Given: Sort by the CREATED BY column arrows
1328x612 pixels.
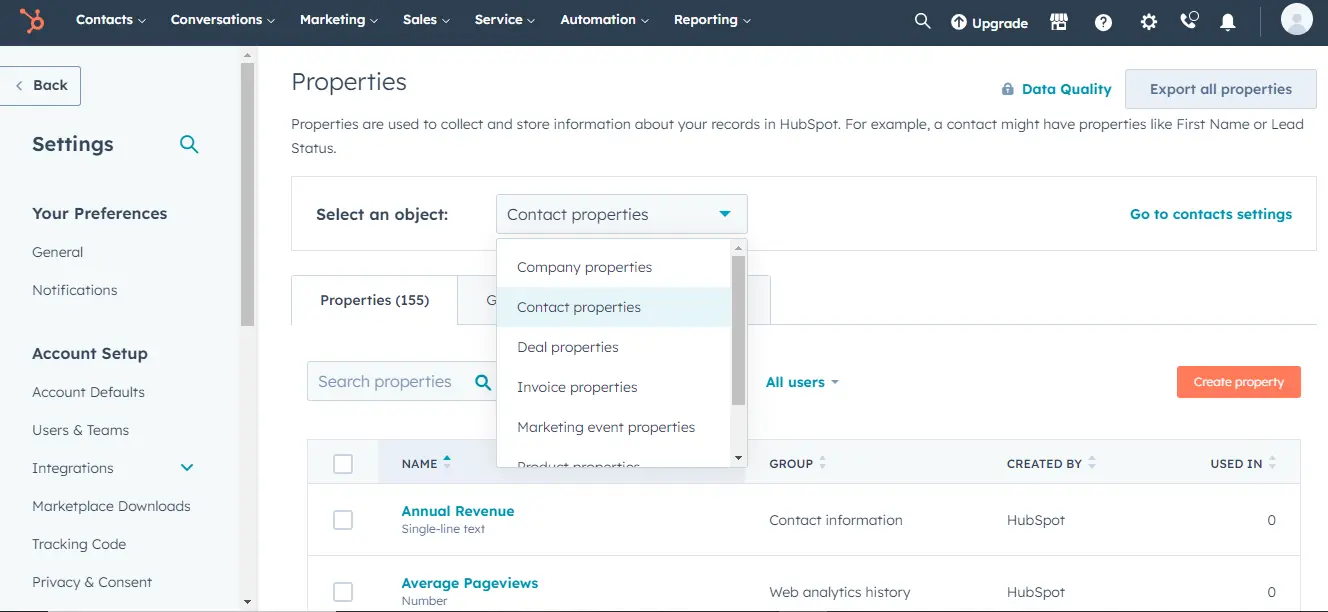Looking at the screenshot, I should point(1092,463).
